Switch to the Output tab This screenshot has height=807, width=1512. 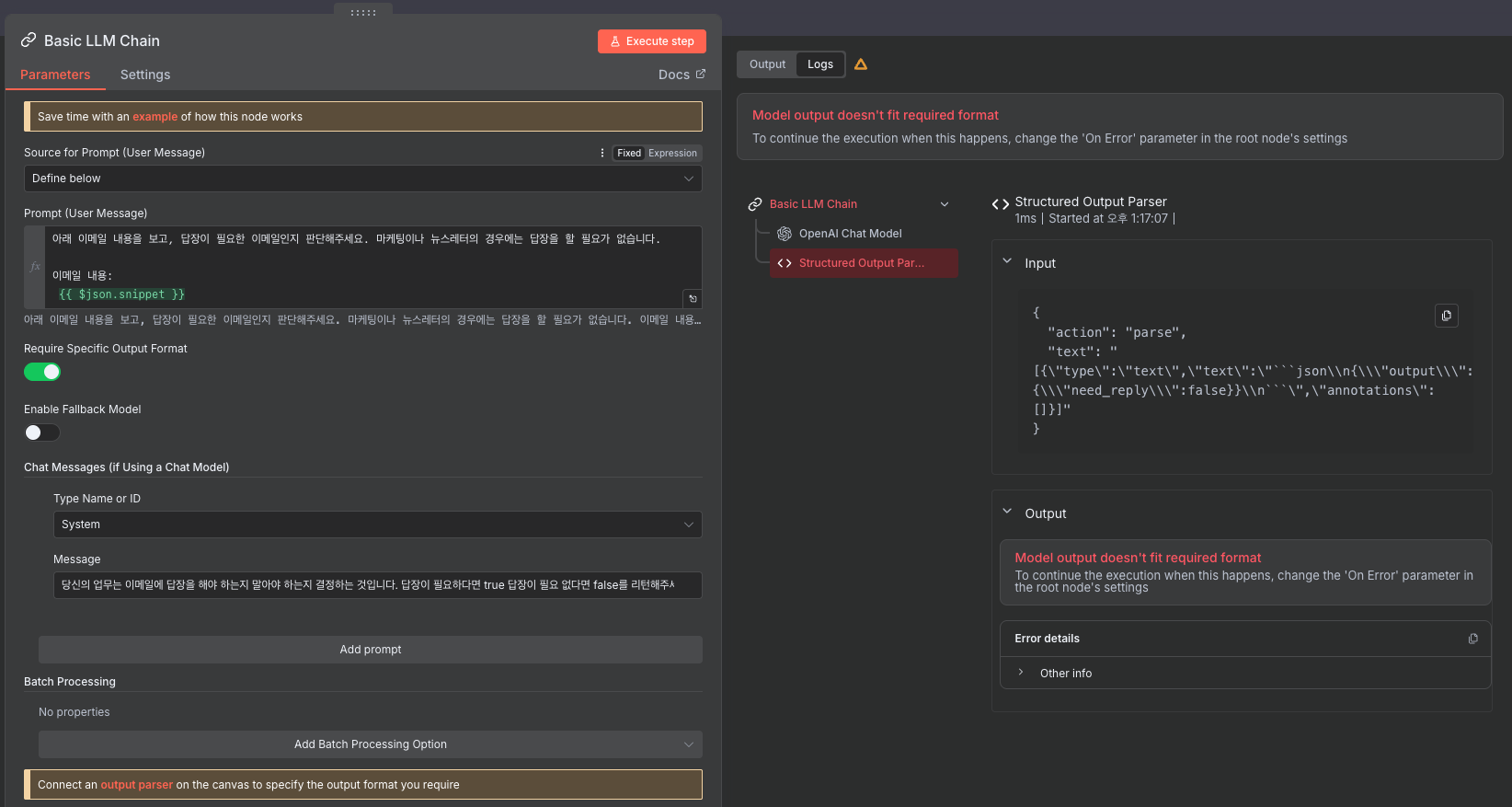click(767, 64)
